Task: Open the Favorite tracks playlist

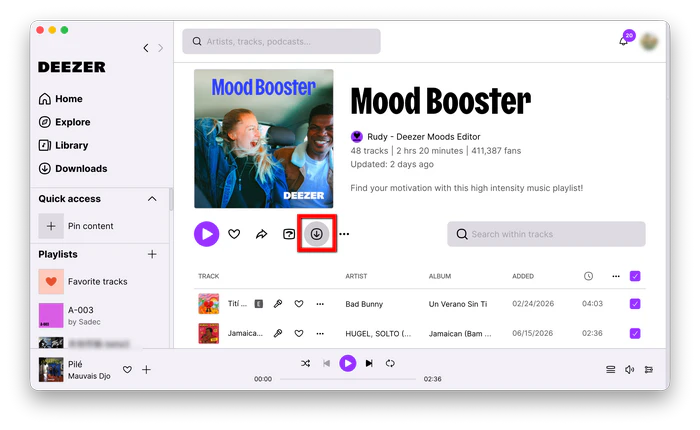Action: [x=83, y=281]
